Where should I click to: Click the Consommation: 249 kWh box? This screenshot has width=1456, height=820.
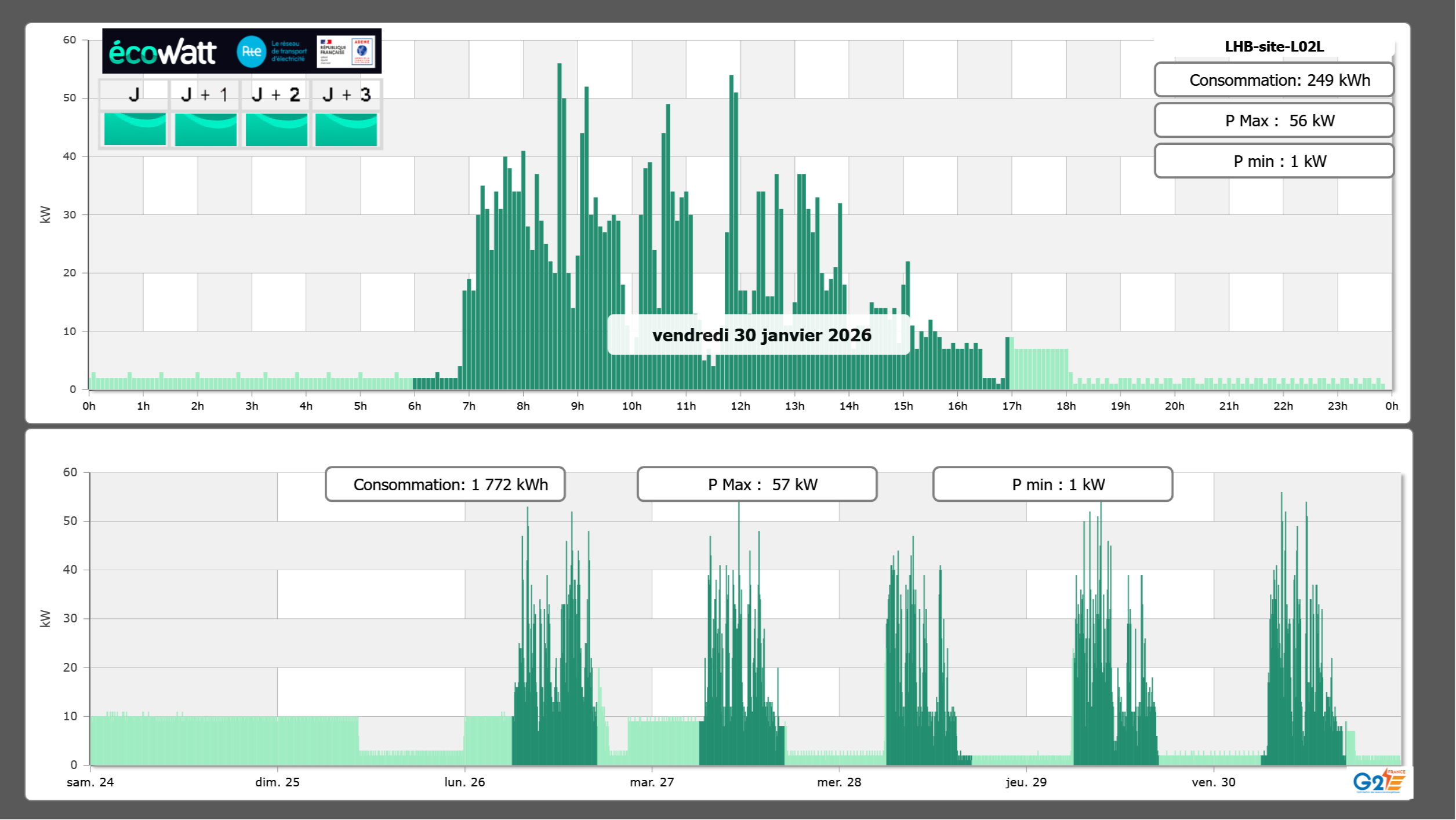point(1273,80)
